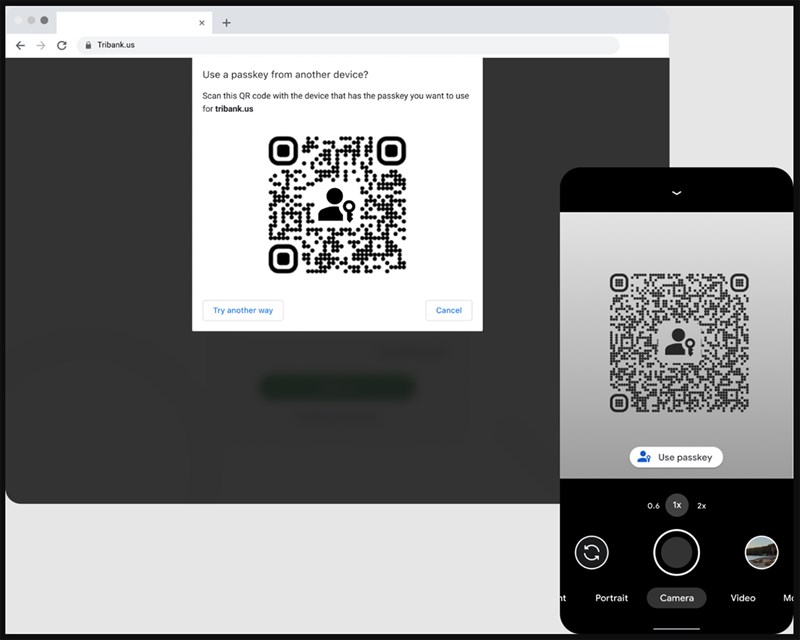This screenshot has height=640, width=800.
Task: Tap the scanned QR code in phone viewfinder
Action: pos(679,342)
